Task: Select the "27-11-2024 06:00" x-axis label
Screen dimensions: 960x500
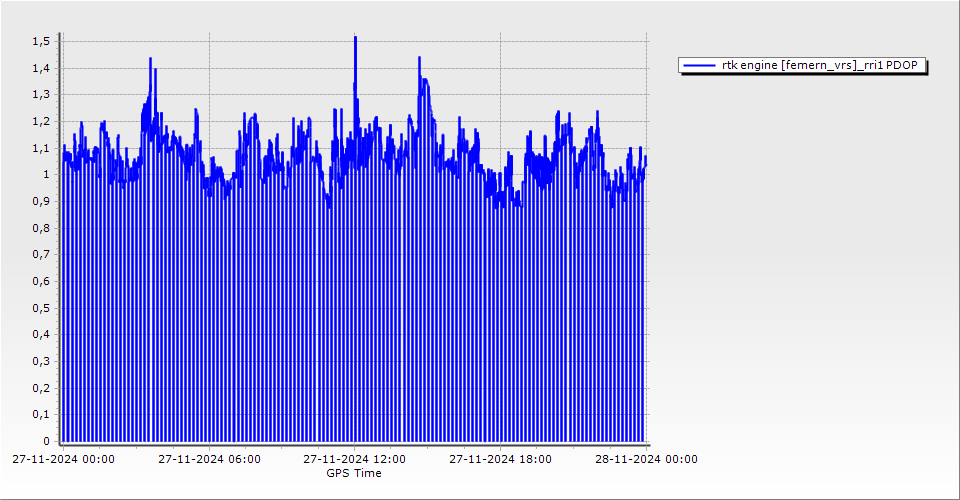Action: coord(209,460)
